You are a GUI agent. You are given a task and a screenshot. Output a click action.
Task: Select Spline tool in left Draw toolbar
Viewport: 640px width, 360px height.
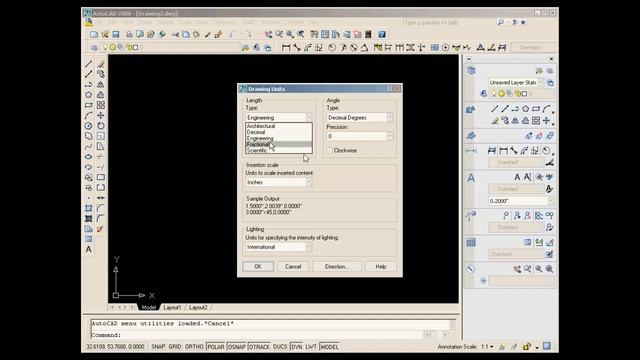point(89,146)
